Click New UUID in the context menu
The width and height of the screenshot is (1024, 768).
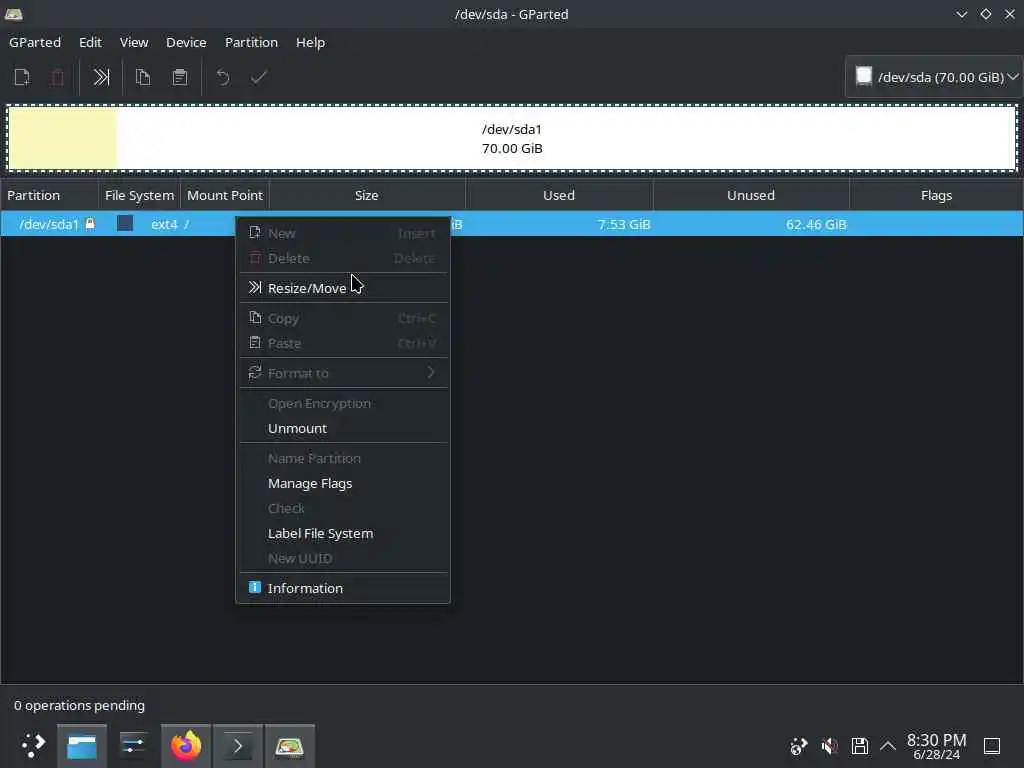[343, 558]
